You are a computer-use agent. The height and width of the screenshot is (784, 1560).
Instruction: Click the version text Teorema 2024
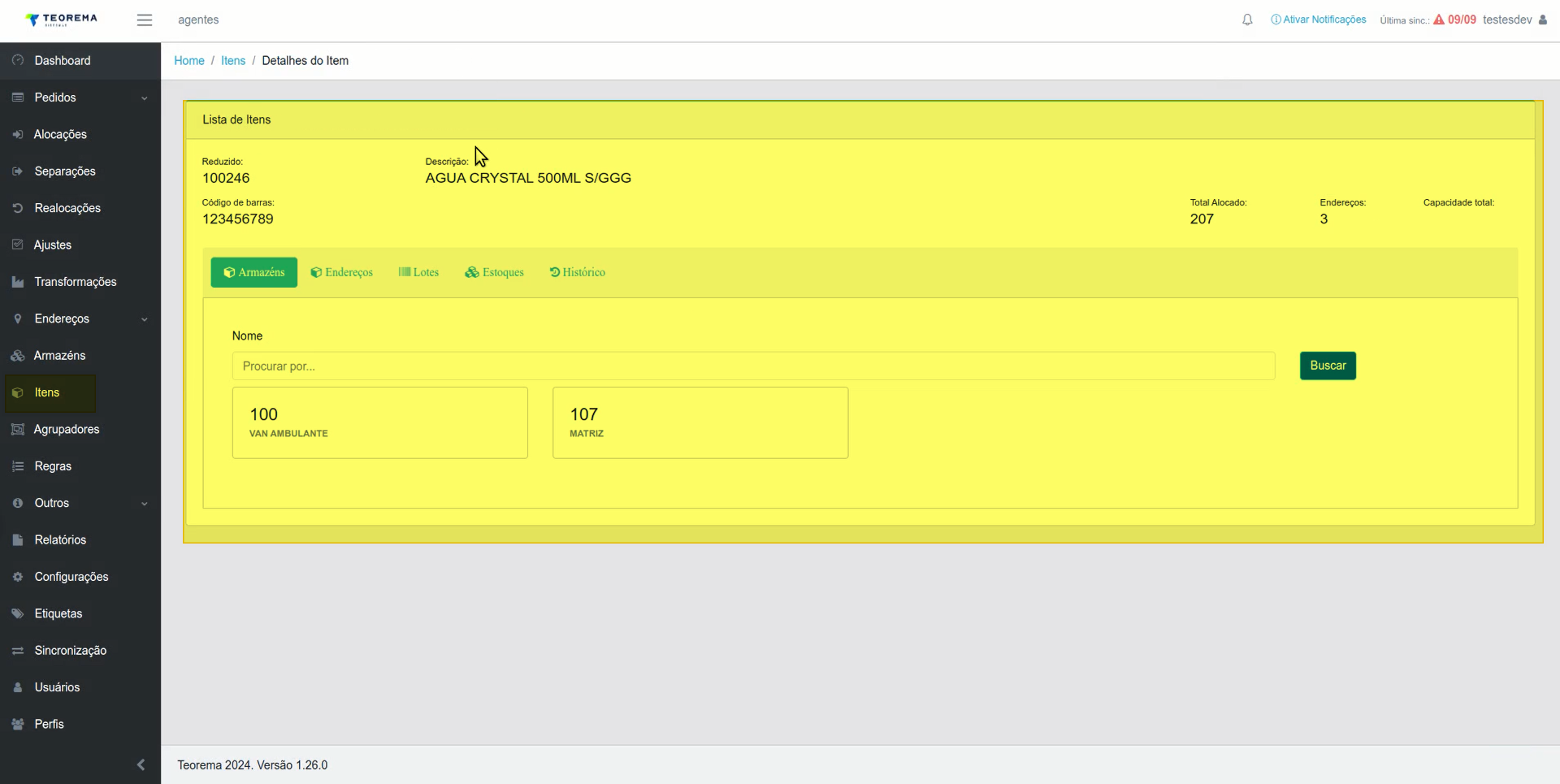pyautogui.click(x=253, y=765)
